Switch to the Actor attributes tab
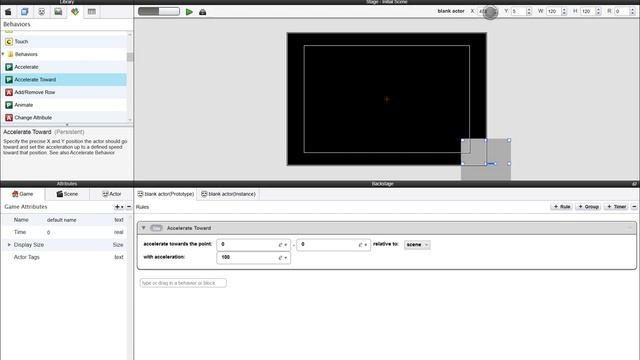Image resolution: width=640 pixels, height=360 pixels. tap(111, 194)
